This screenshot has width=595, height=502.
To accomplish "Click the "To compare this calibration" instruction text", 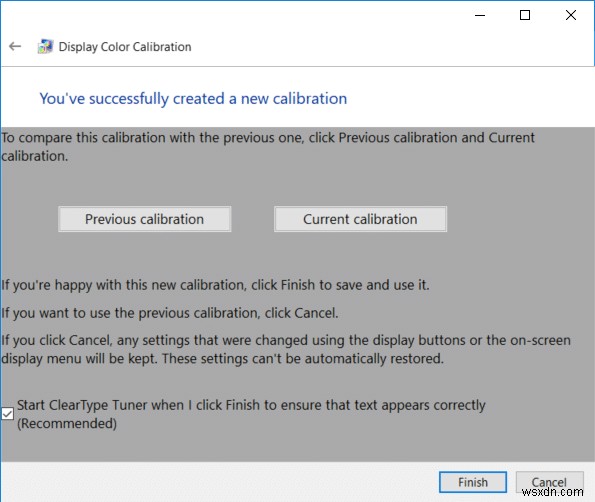I will click(268, 146).
